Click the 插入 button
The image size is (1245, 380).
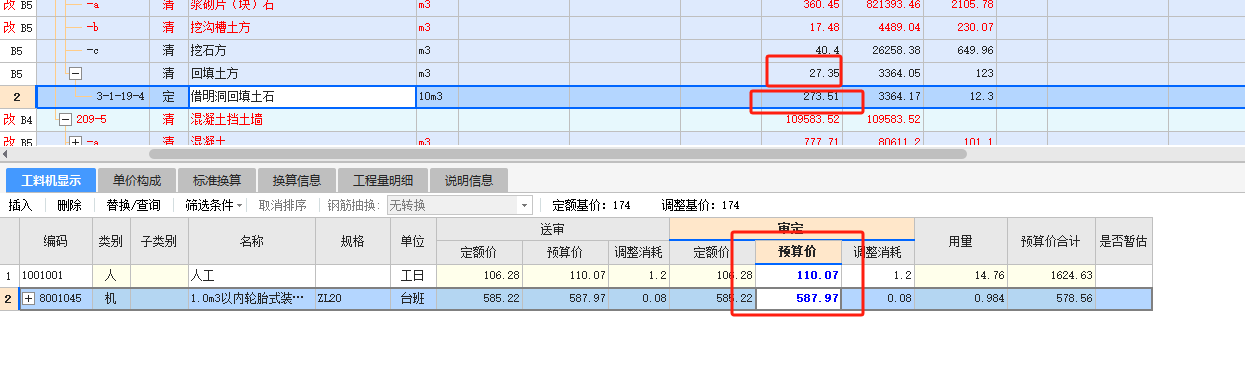(x=21, y=205)
